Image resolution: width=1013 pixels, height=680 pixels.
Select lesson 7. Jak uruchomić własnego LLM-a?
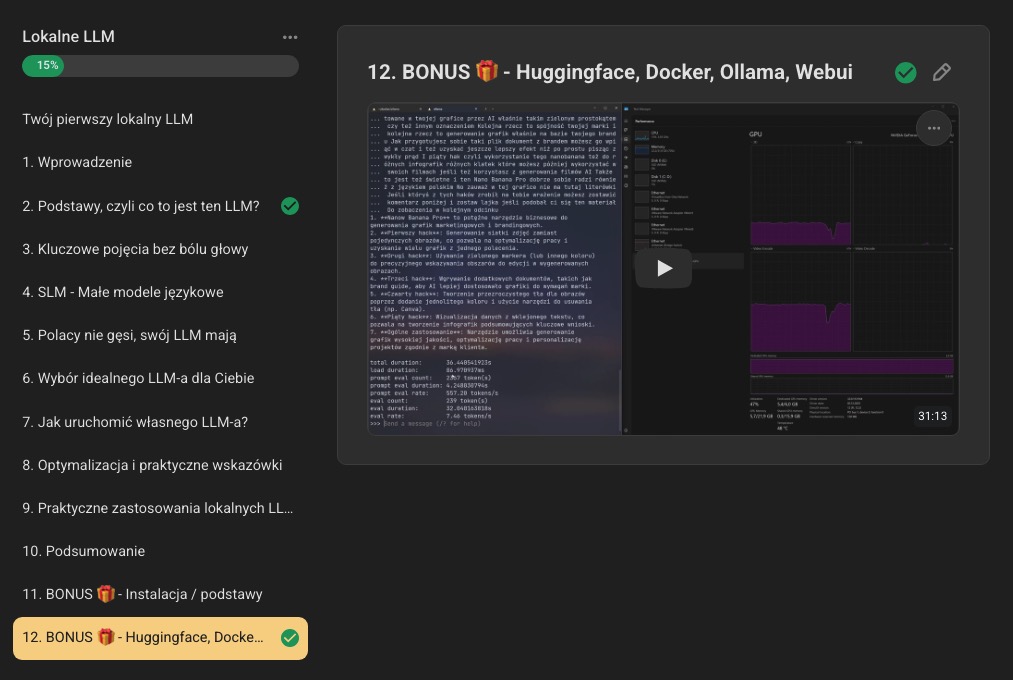point(160,422)
